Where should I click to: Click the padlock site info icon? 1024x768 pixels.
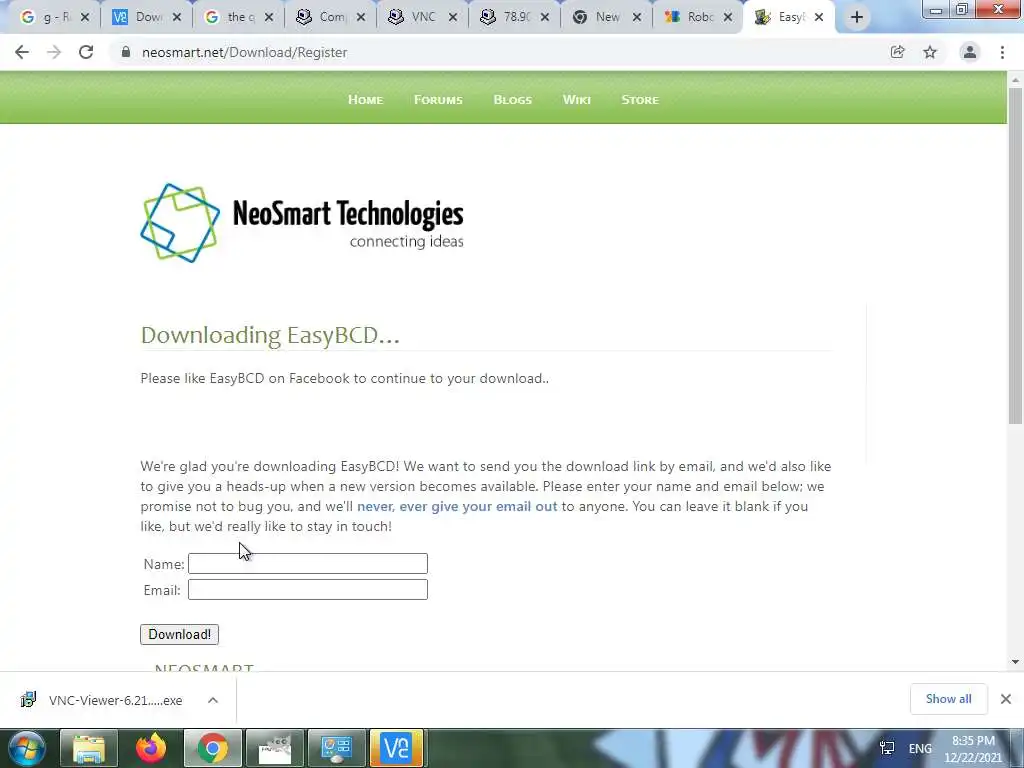tap(126, 52)
